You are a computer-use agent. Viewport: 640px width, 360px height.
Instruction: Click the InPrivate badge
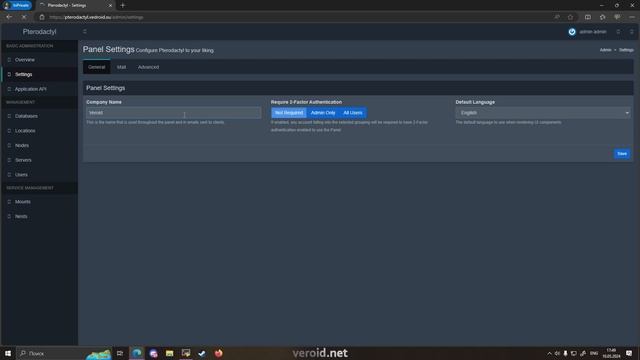pyautogui.click(x=17, y=5)
